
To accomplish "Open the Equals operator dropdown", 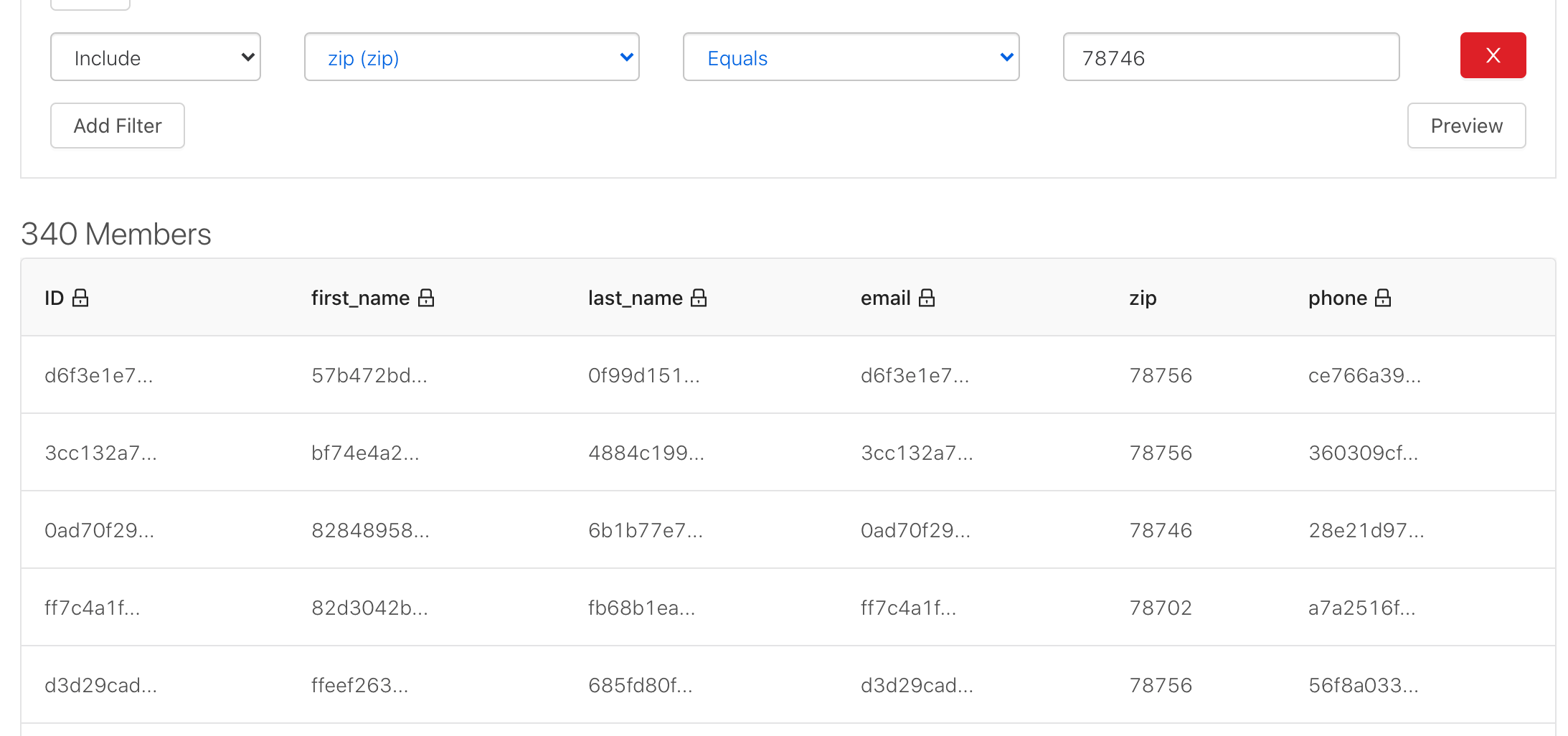I will point(851,57).
